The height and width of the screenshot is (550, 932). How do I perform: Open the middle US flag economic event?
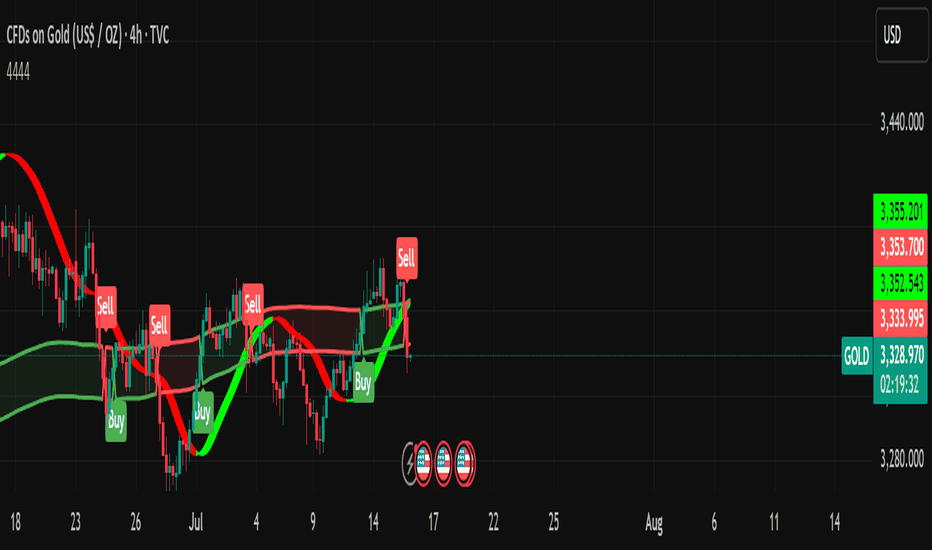[443, 463]
